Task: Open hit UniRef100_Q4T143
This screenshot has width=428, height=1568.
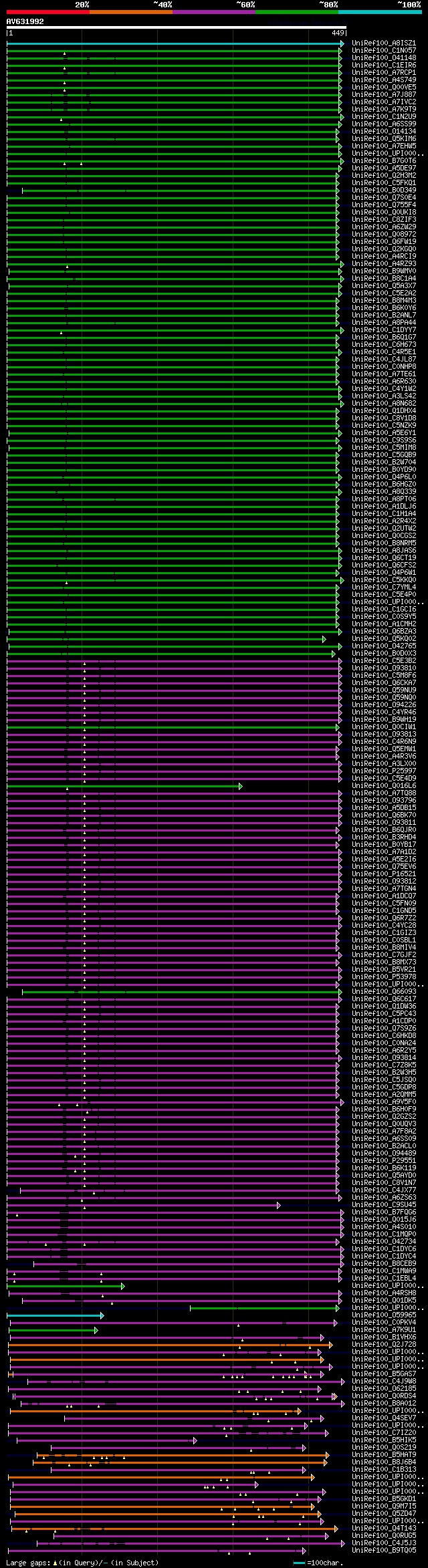Action: [x=384, y=1528]
